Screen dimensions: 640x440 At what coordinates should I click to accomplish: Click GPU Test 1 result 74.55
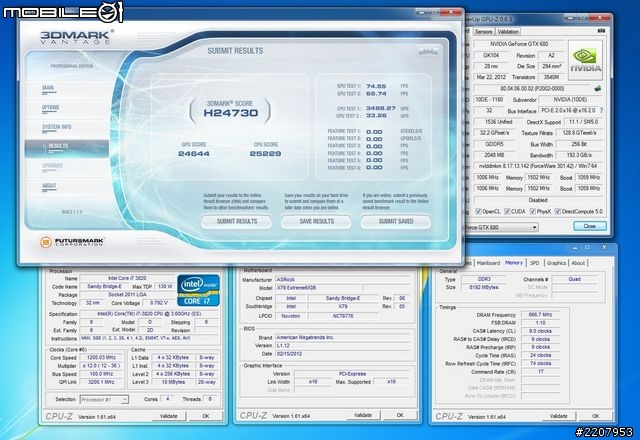376,86
